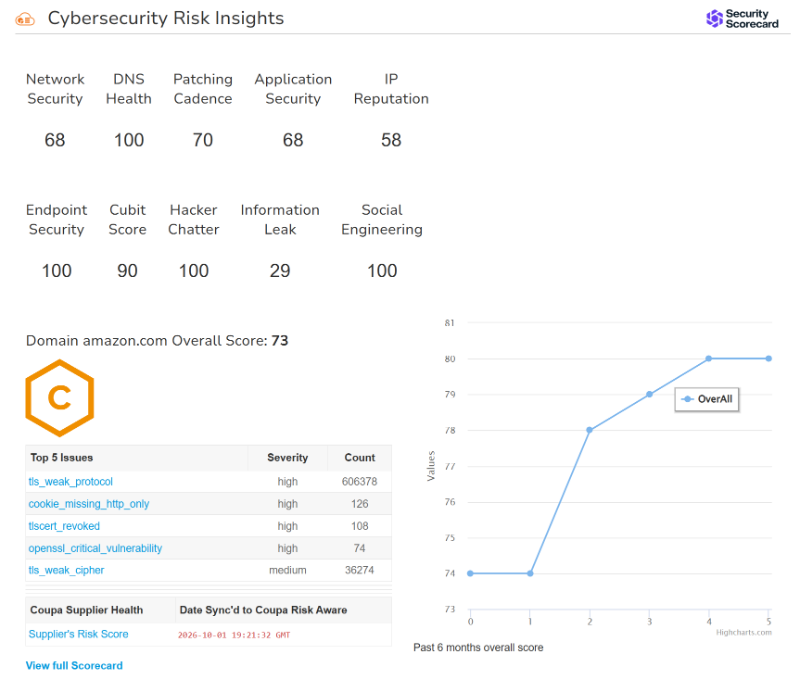Screen dimensions: 800x680
Task: Click the Count column header
Action: [x=360, y=458]
